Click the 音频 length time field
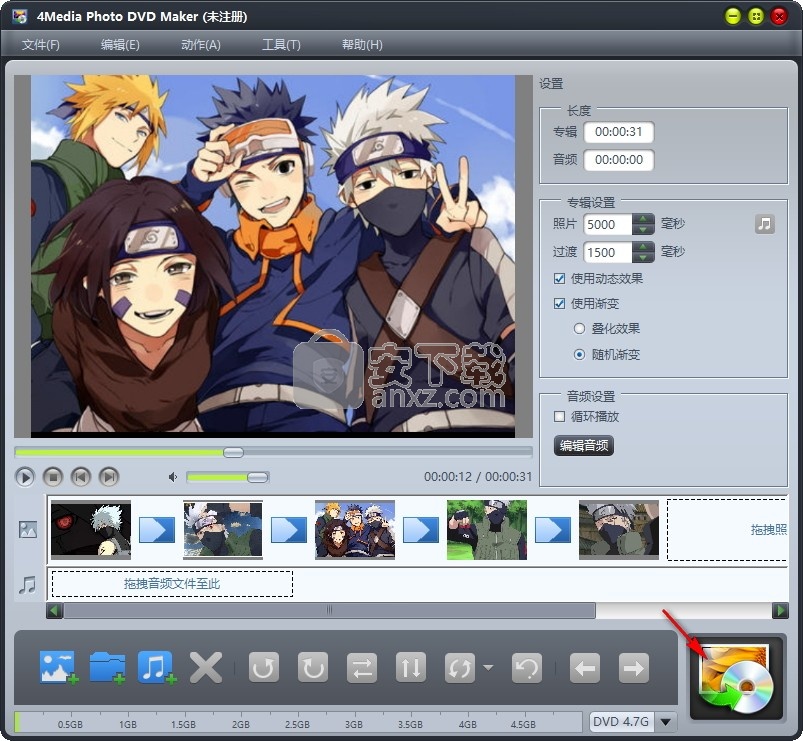803x741 pixels. (619, 160)
